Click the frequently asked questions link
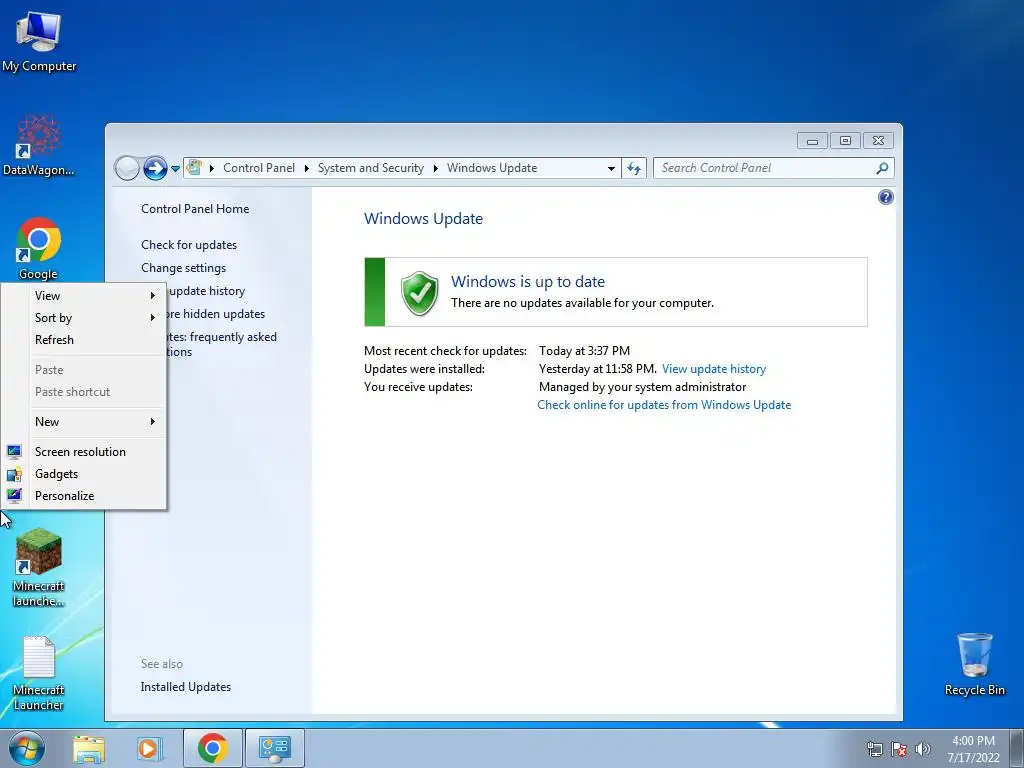This screenshot has width=1024, height=768. point(221,344)
